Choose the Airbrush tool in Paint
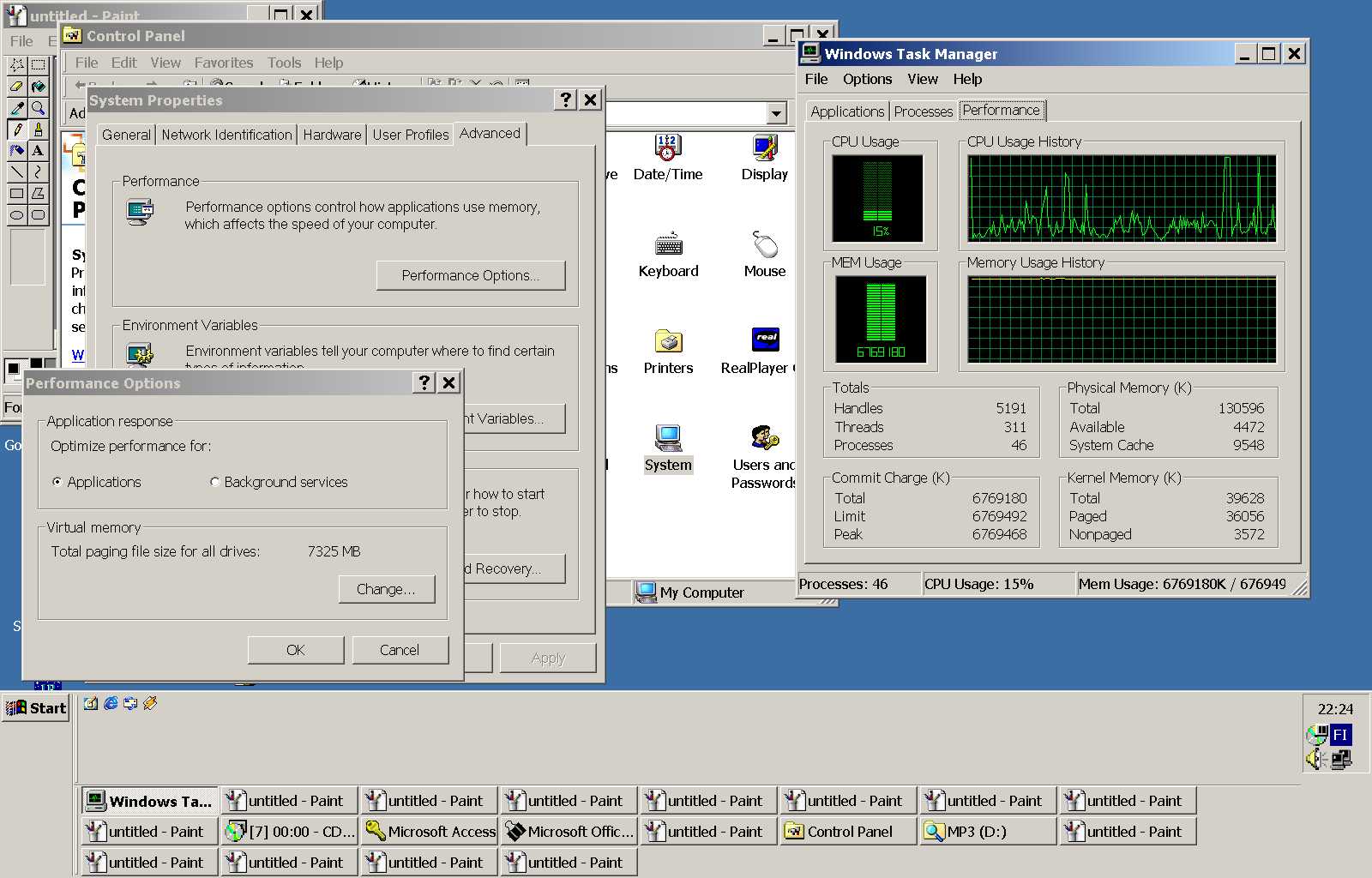 click(16, 151)
